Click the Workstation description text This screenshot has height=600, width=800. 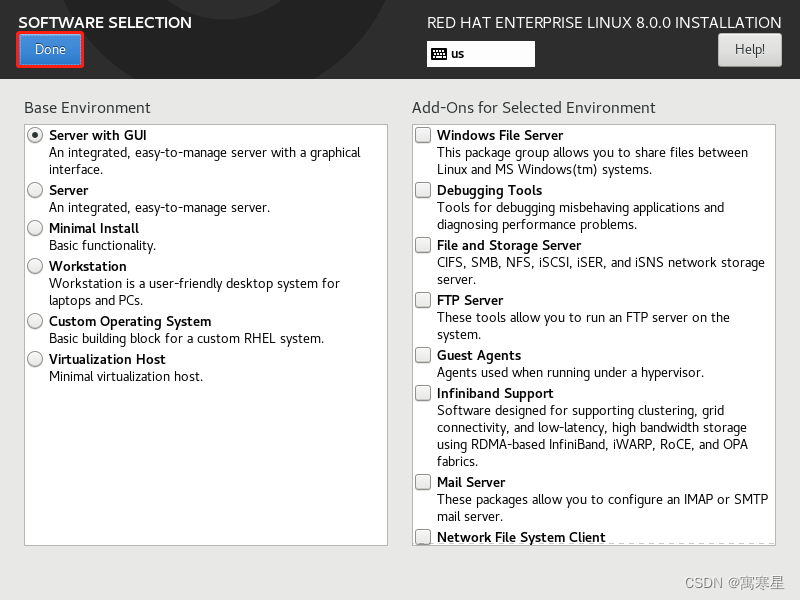coord(194,292)
